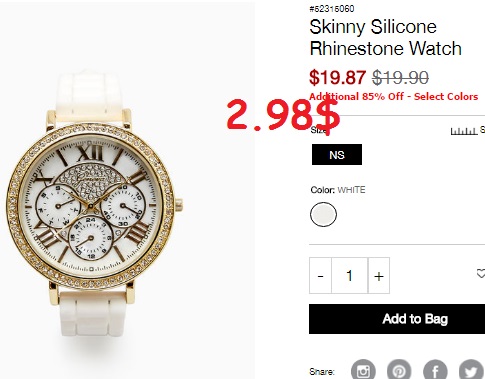Image resolution: width=485 pixels, height=379 pixels.
Task: Click the crossed-out $19.90 original price
Action: (400, 78)
